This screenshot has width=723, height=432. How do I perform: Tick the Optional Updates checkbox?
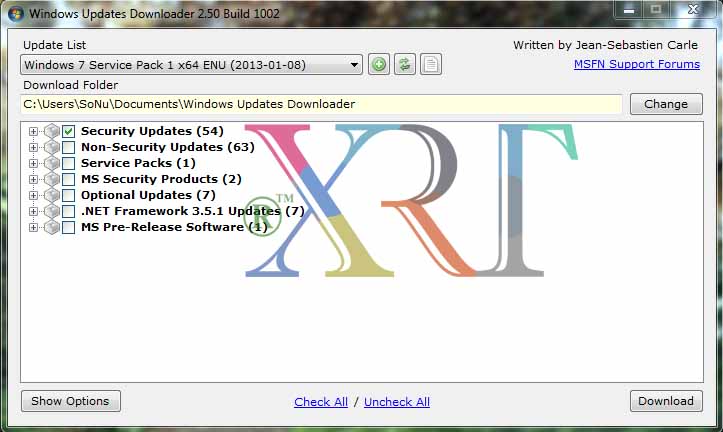click(x=69, y=195)
